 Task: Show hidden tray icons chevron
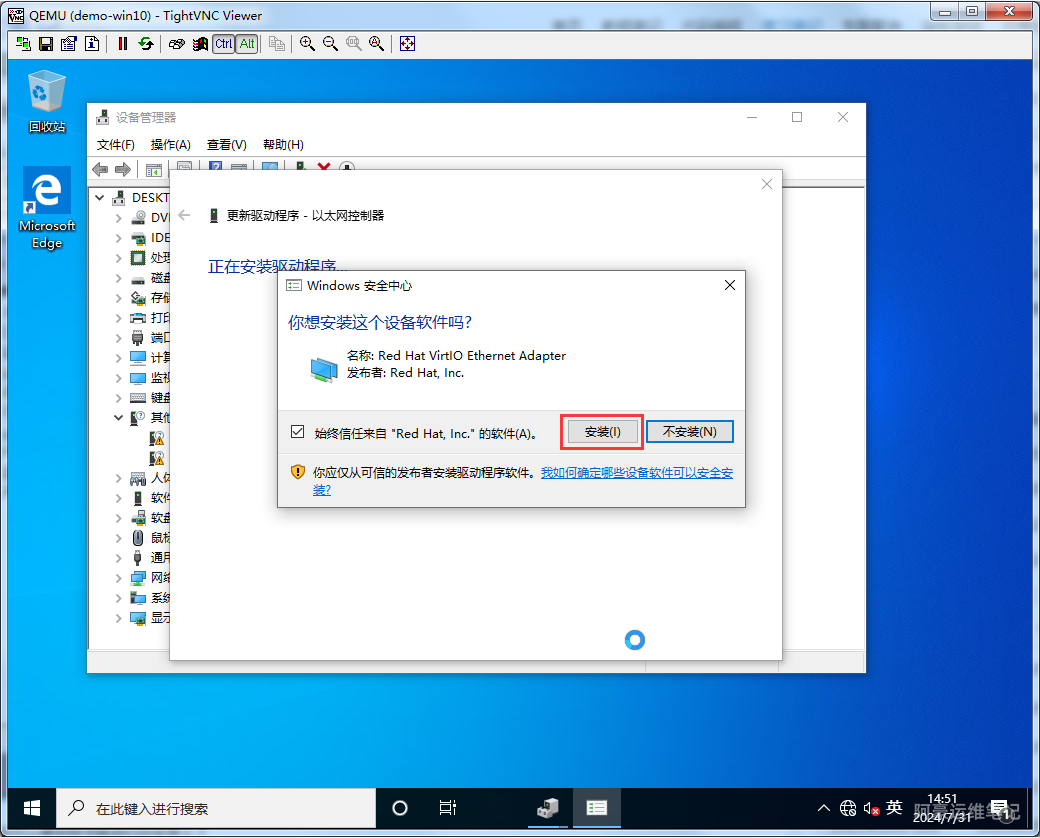(x=824, y=808)
